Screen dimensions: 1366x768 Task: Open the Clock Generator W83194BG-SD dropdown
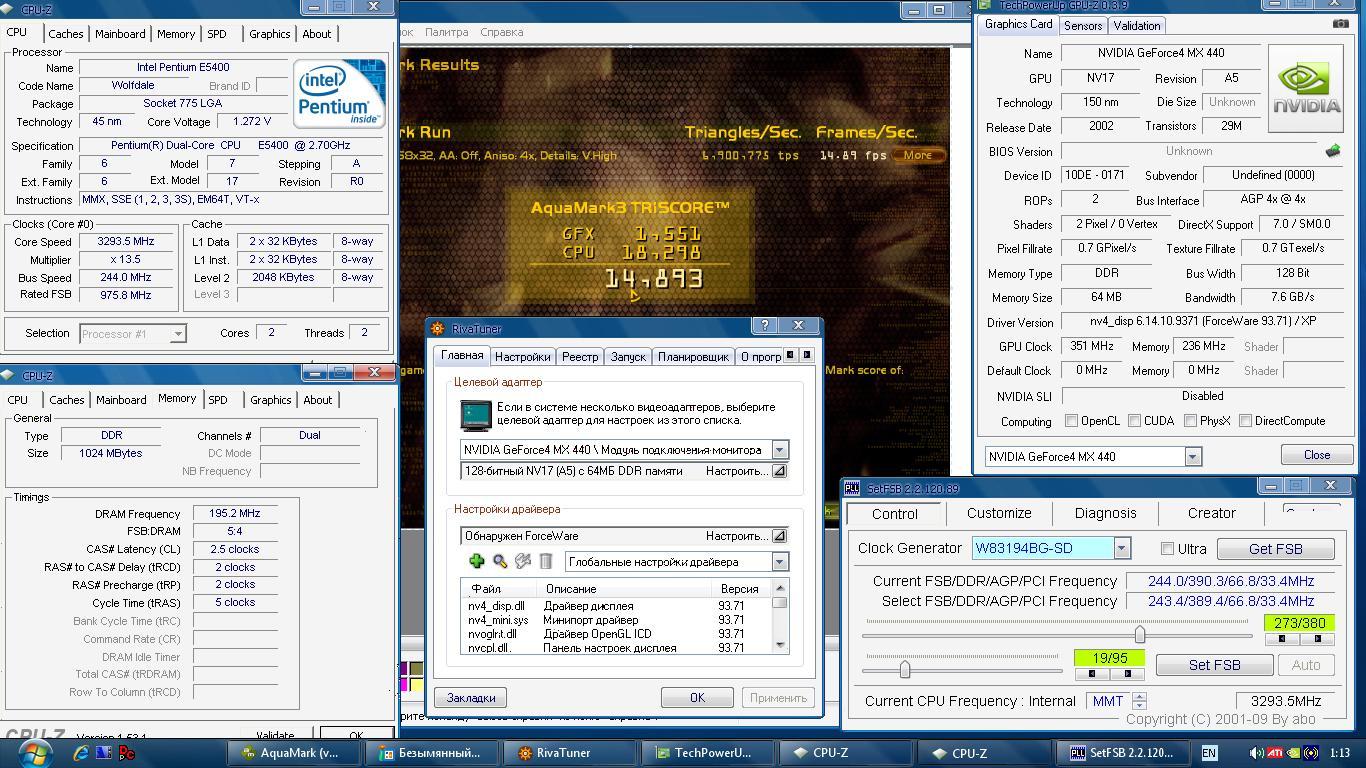click(x=1121, y=548)
